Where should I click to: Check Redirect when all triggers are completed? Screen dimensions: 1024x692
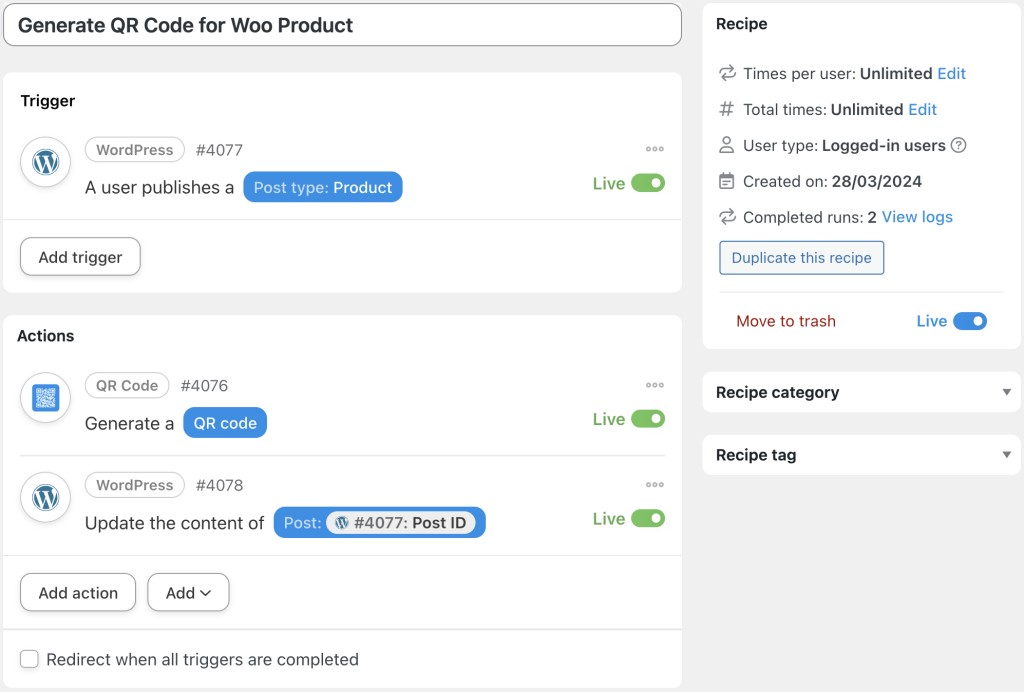(29, 659)
